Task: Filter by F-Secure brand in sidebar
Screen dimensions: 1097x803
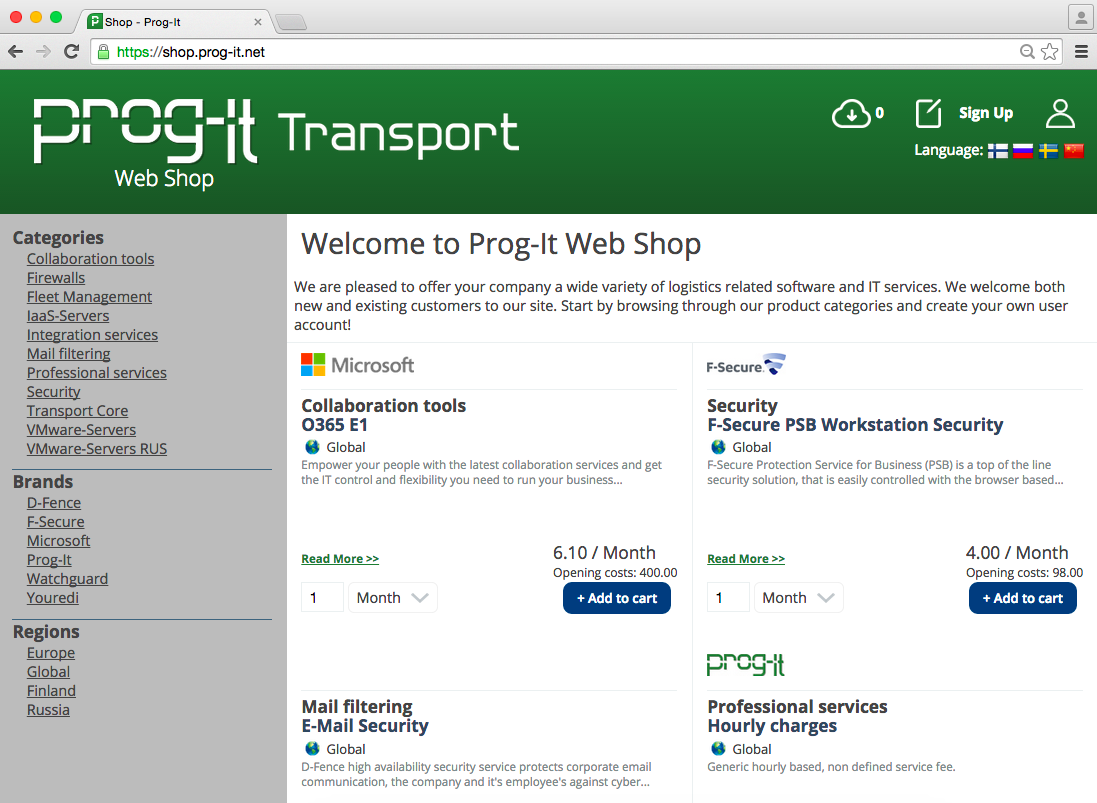Action: [x=55, y=521]
